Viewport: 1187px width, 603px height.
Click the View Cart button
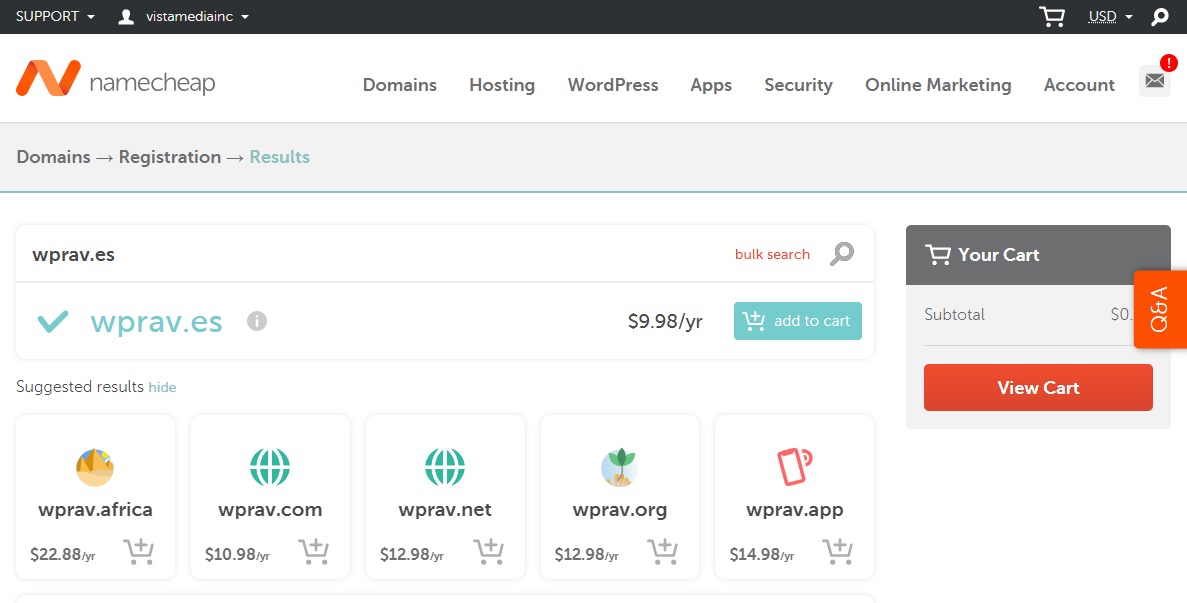1039,387
